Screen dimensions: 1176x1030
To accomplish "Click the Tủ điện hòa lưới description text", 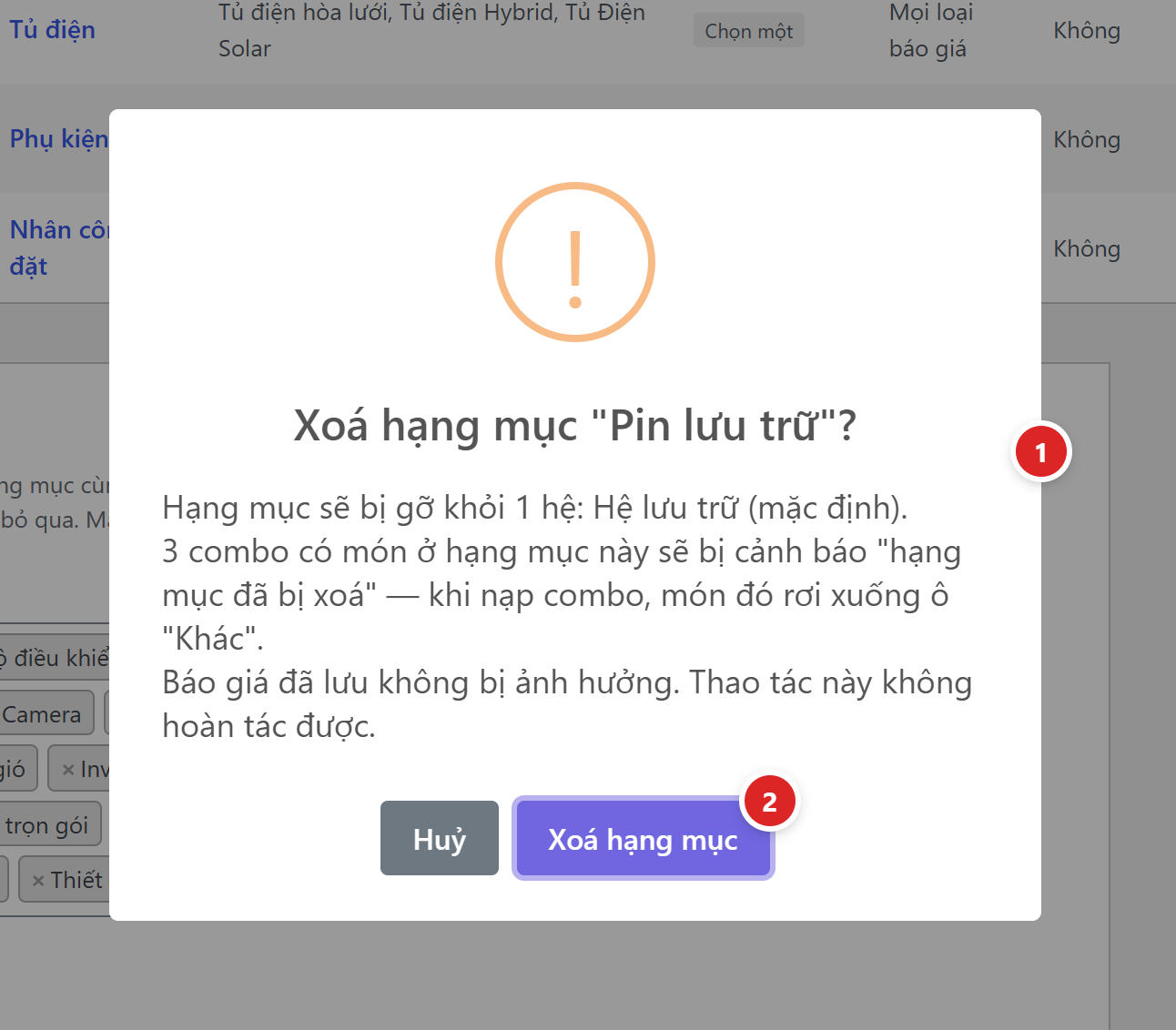I will coord(431,31).
